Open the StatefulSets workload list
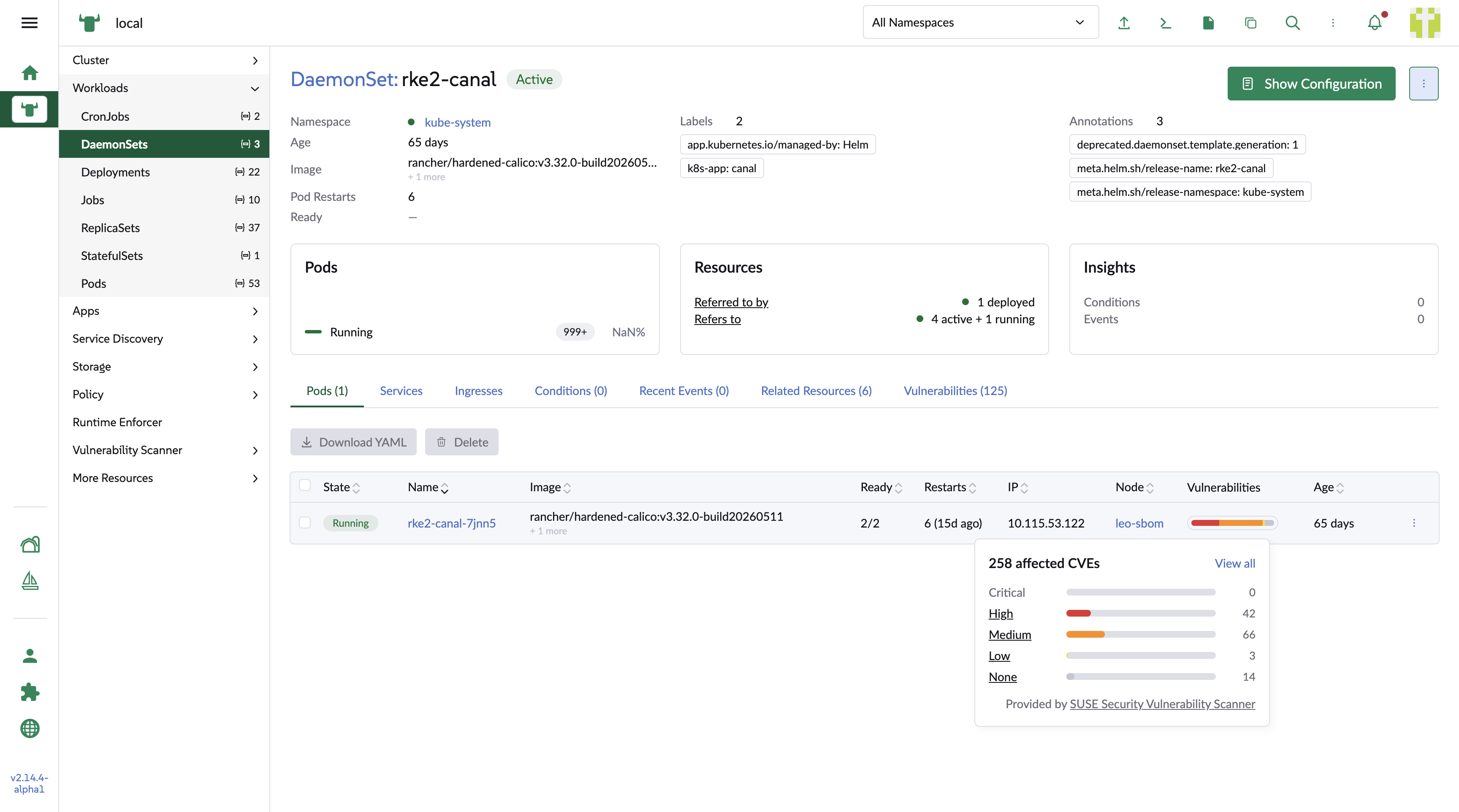The height and width of the screenshot is (812, 1459). (164, 256)
